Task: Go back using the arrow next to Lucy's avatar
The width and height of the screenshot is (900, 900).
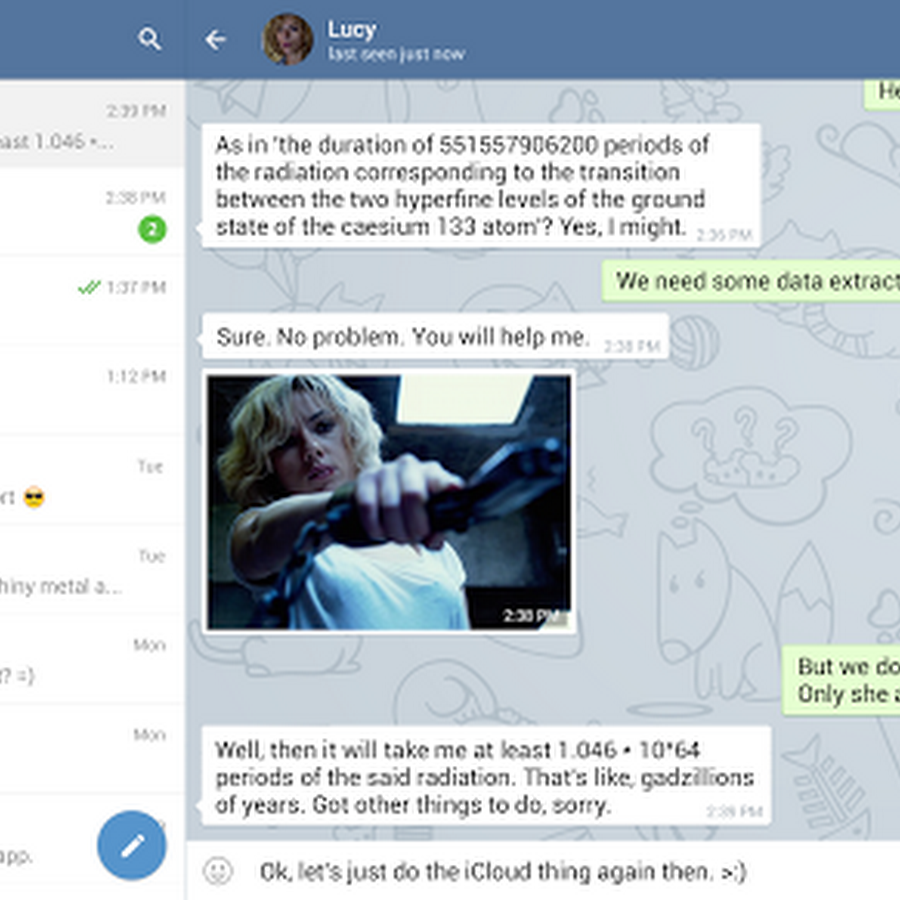Action: pyautogui.click(x=216, y=40)
